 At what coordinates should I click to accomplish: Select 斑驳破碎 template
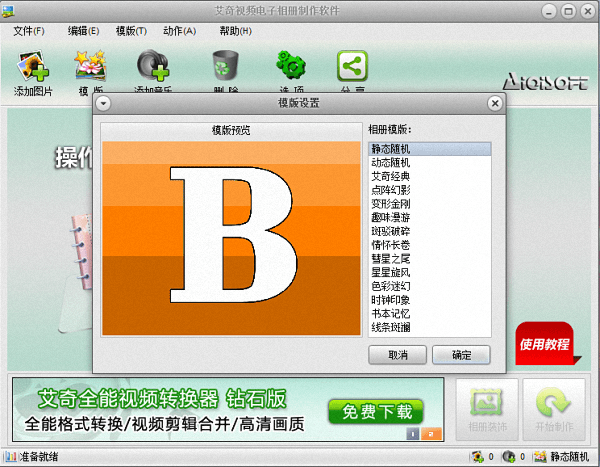click(x=430, y=232)
